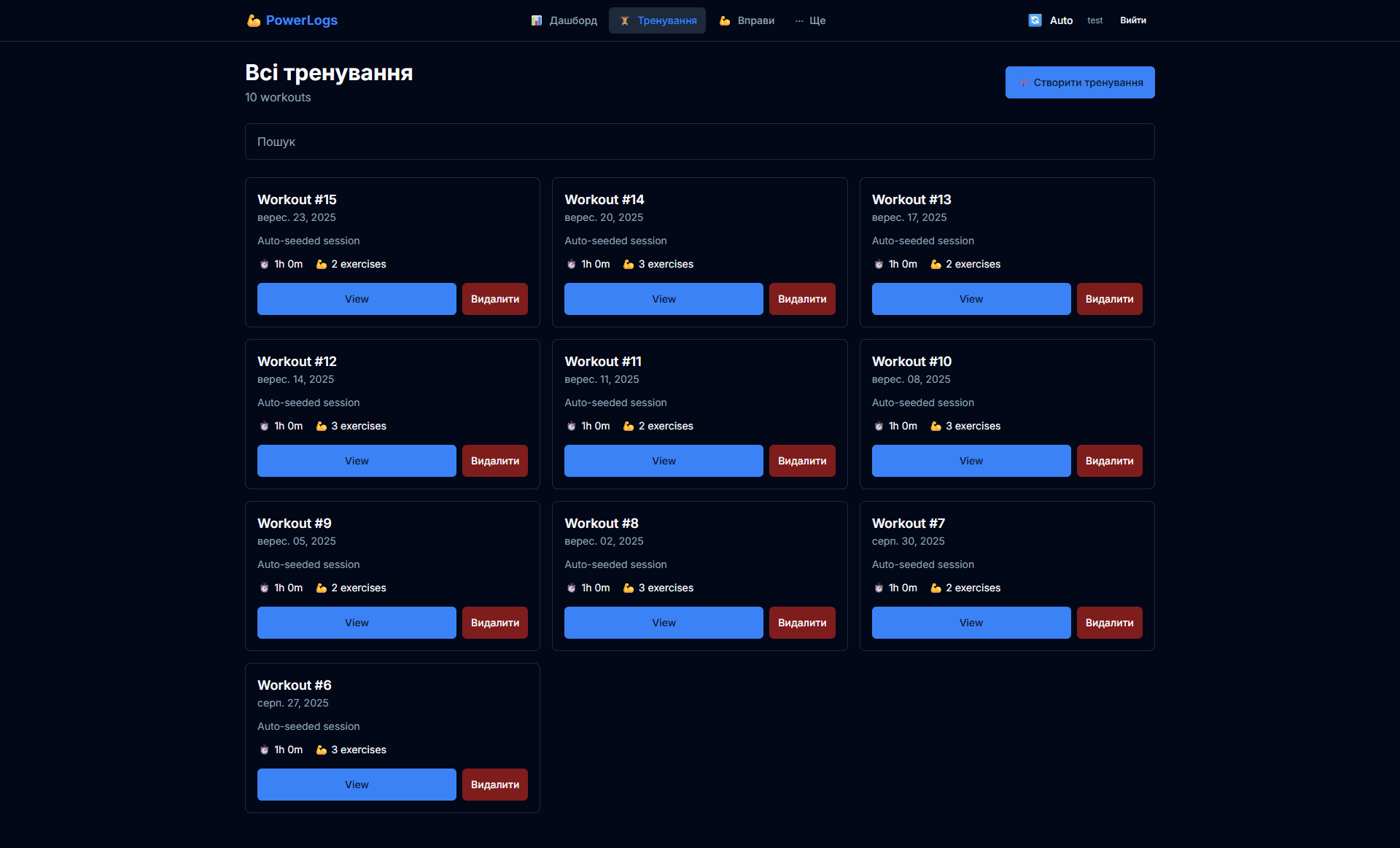Expand the Ще more menu
The width and height of the screenshot is (1400, 848).
(x=810, y=20)
